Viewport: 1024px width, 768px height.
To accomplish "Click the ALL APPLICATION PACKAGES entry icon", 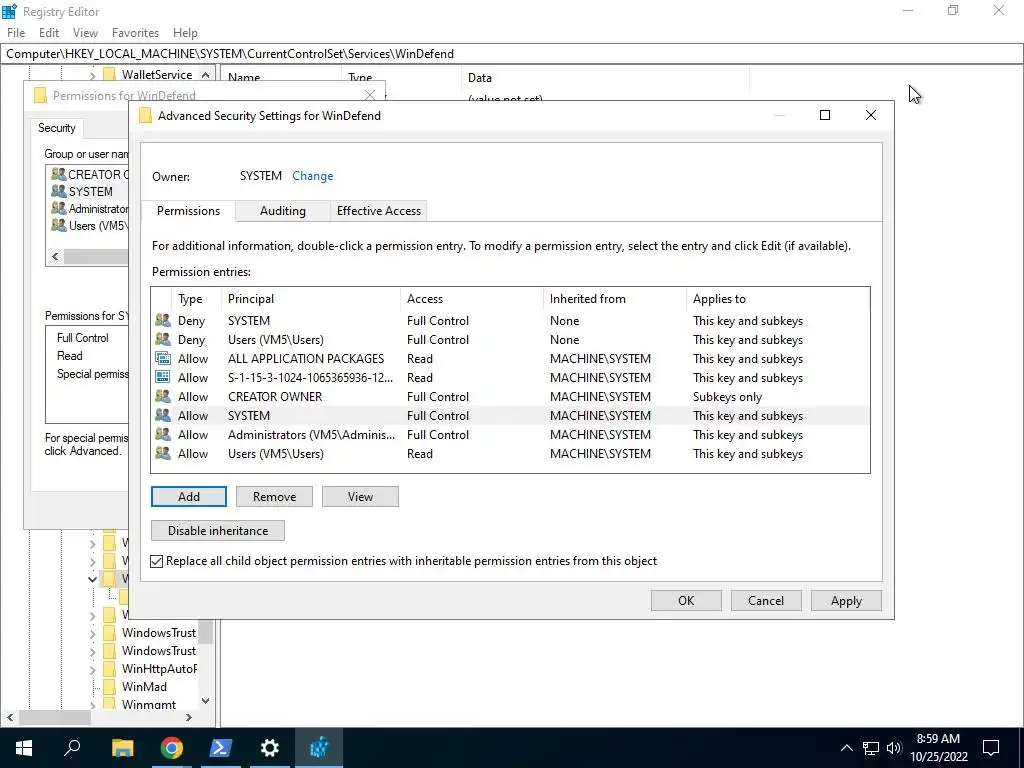I will point(163,359).
